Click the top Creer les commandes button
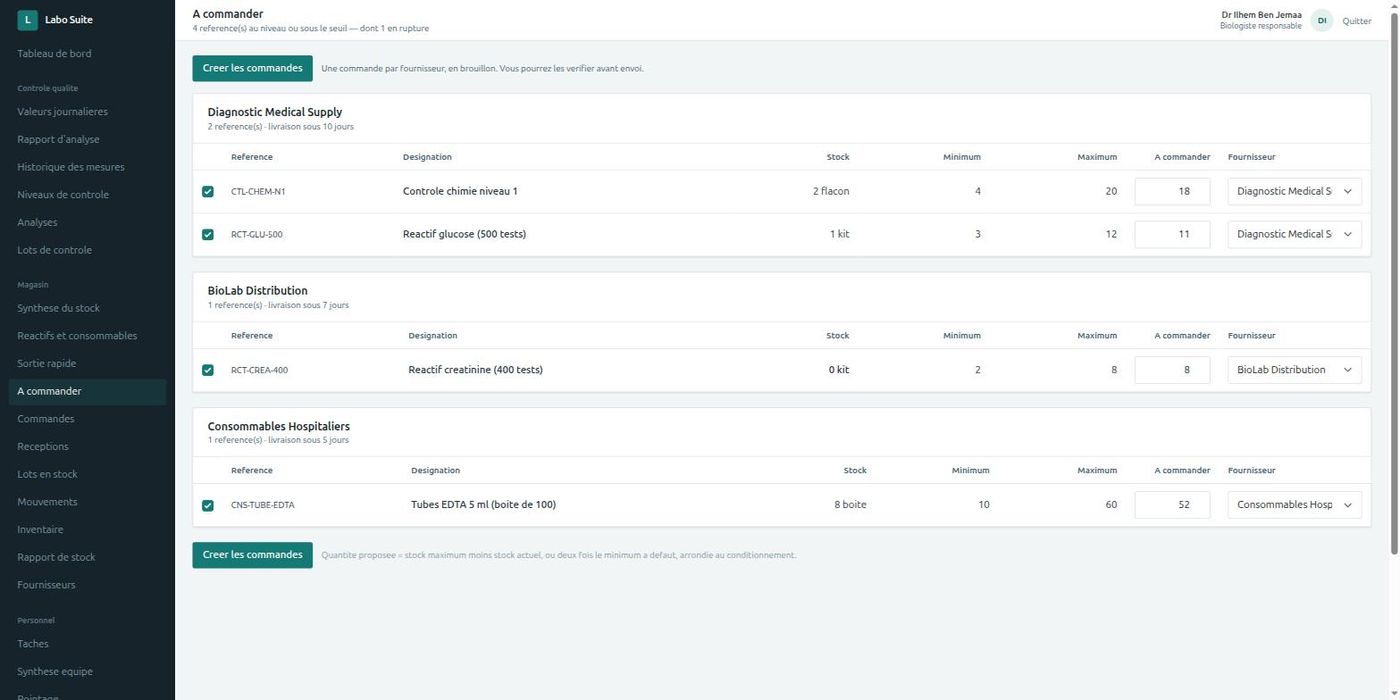Viewport: 1400px width, 700px height. click(x=252, y=68)
